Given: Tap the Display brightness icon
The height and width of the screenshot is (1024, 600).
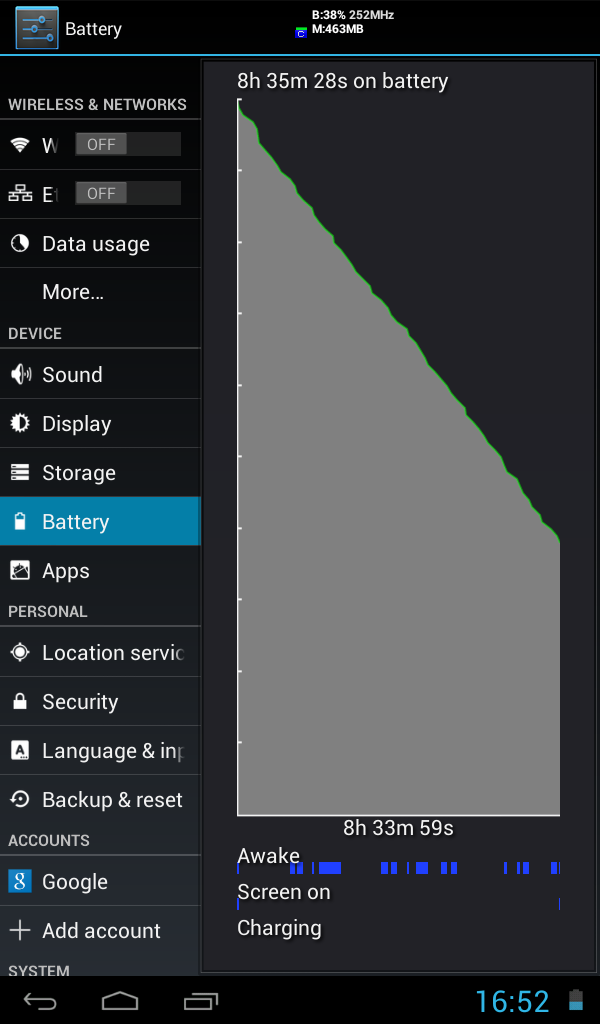Looking at the screenshot, I should 20,423.
